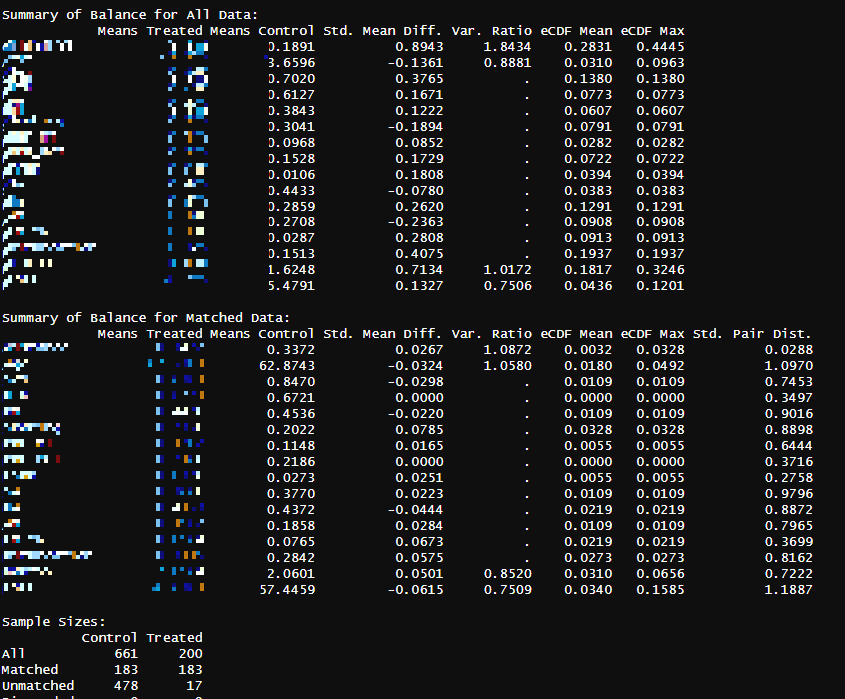
Task: Click the Std. Mean Diff. value 0.1671
Action: click(x=419, y=95)
